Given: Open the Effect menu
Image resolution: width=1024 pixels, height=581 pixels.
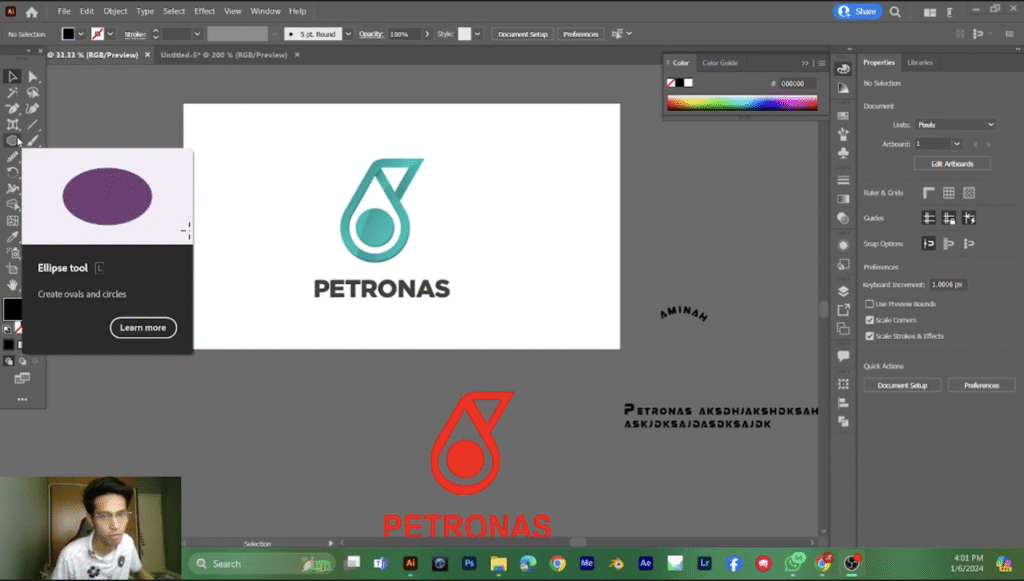Looking at the screenshot, I should tap(204, 11).
